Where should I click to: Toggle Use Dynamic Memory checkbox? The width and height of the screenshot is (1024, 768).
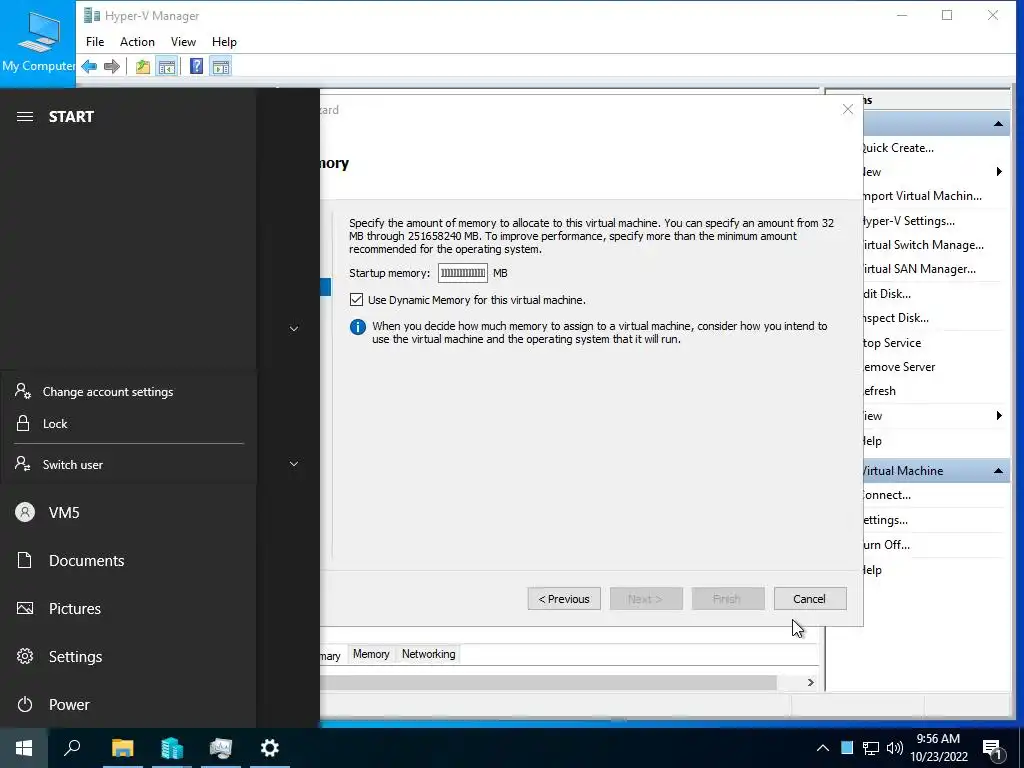pyautogui.click(x=356, y=300)
